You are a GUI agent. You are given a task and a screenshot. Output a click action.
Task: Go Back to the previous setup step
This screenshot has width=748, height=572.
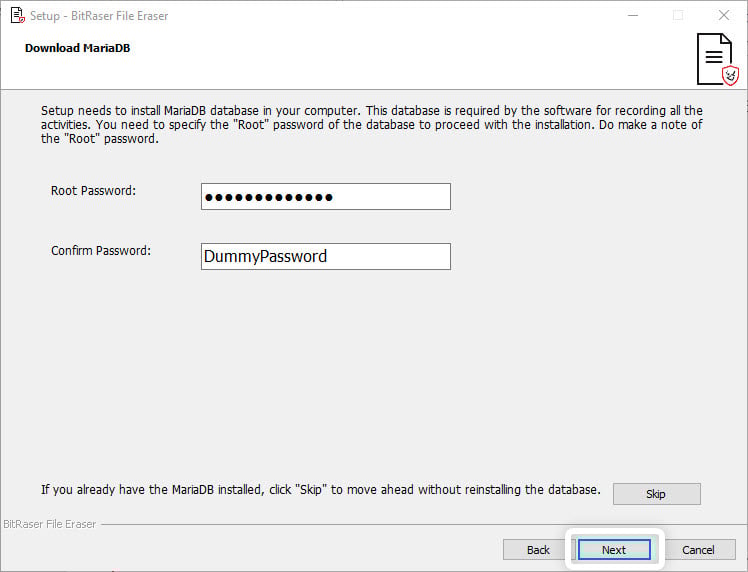(538, 550)
